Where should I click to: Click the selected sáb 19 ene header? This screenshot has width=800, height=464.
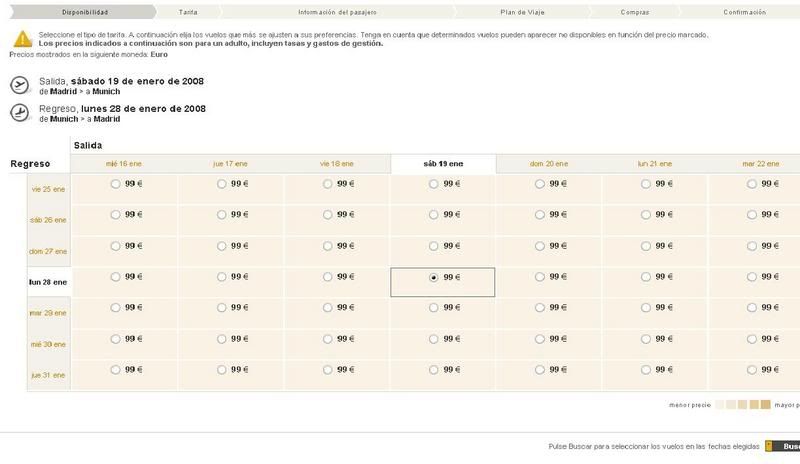pos(443,164)
